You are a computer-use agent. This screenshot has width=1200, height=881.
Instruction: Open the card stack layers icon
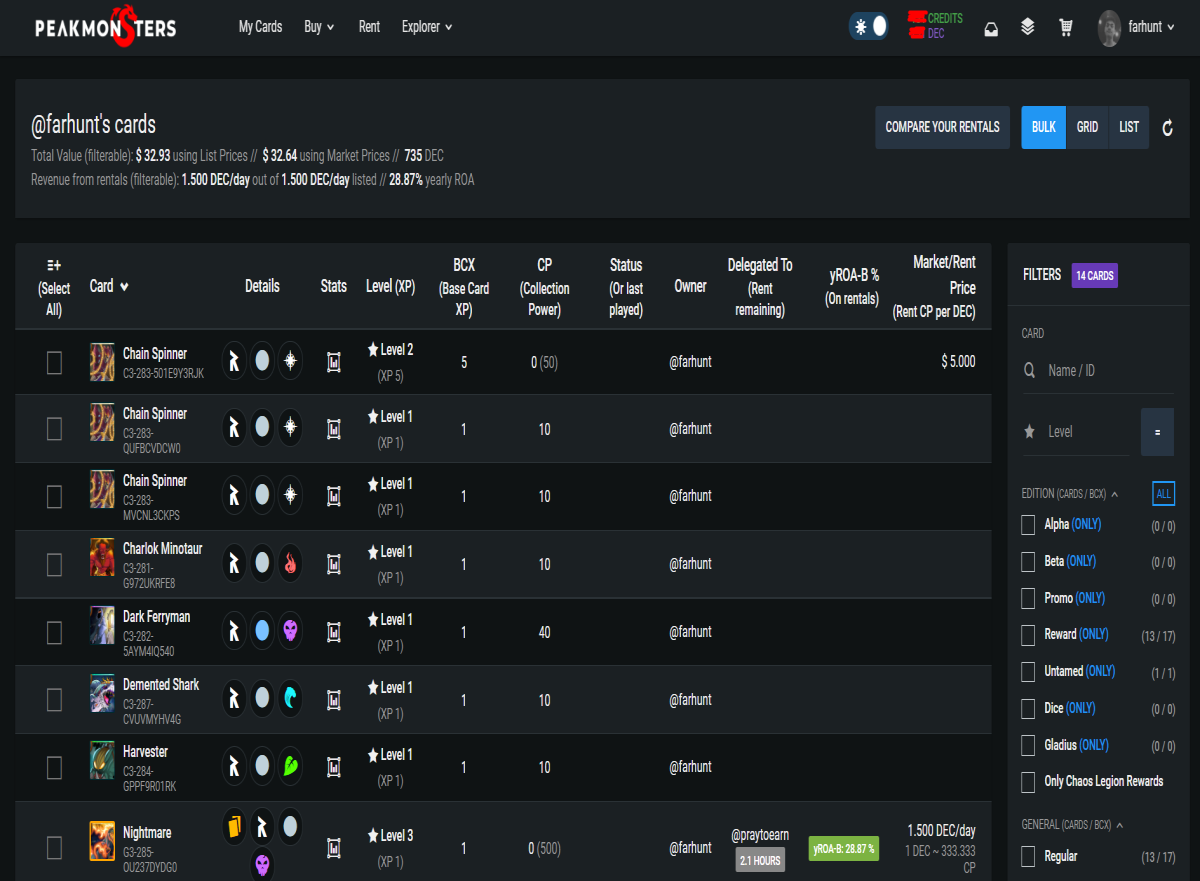tap(1027, 27)
